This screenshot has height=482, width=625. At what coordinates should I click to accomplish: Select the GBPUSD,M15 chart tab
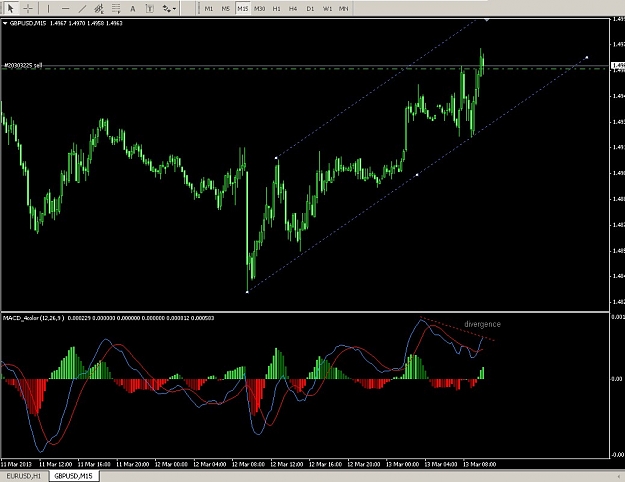73,476
